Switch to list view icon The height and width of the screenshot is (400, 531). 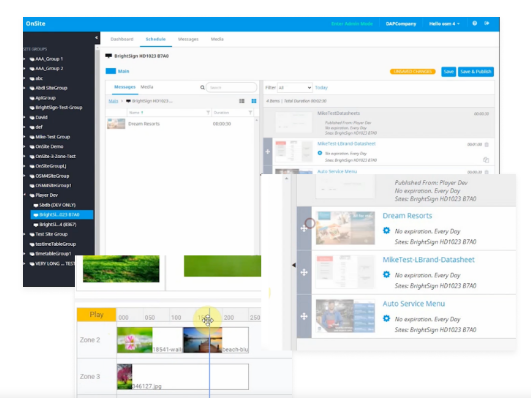[241, 101]
